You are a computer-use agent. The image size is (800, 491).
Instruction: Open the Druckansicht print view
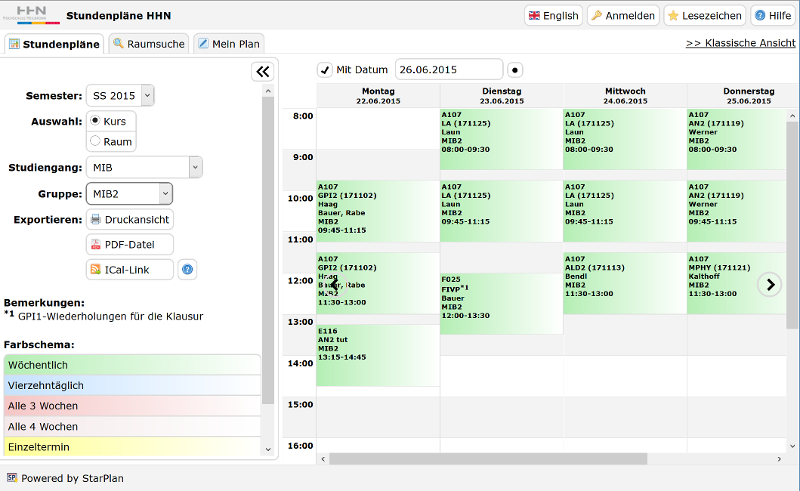pos(130,219)
